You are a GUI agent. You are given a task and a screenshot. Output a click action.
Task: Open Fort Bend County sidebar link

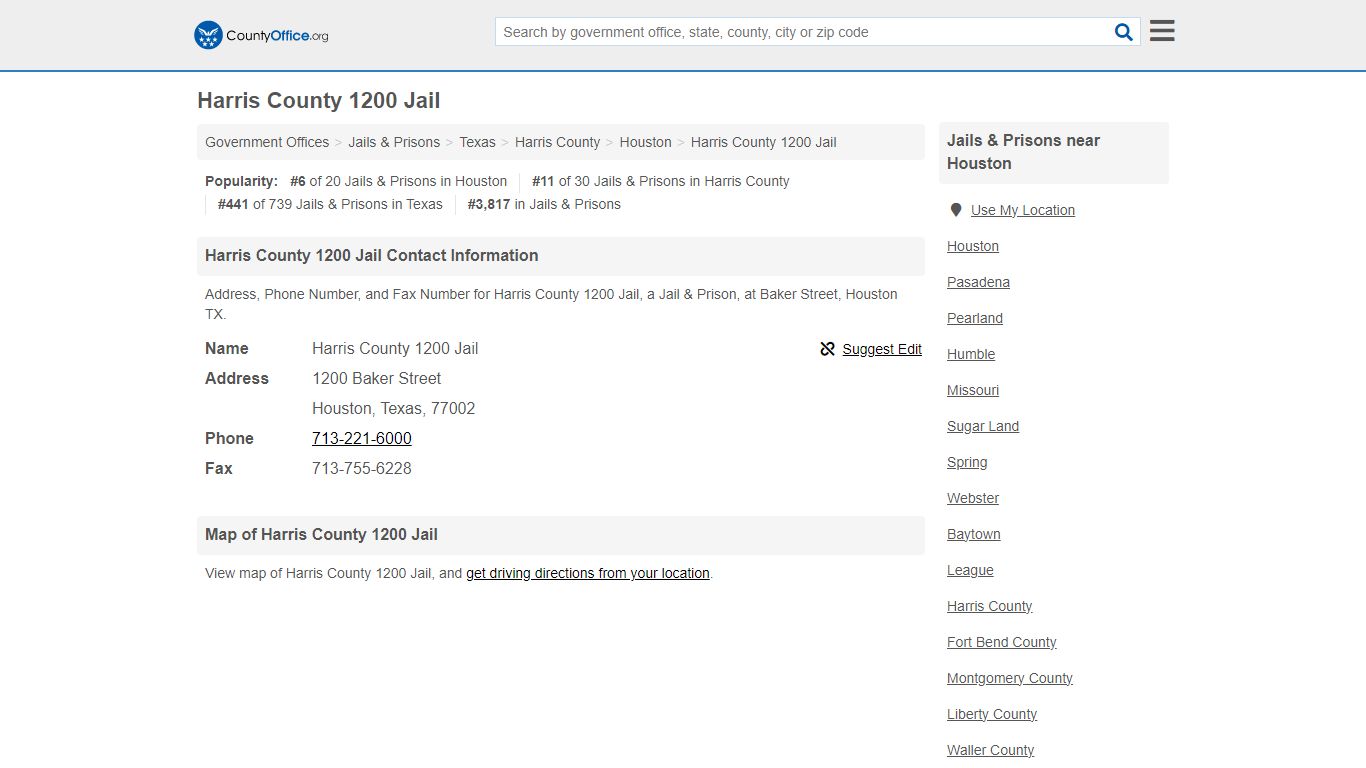tap(1001, 642)
